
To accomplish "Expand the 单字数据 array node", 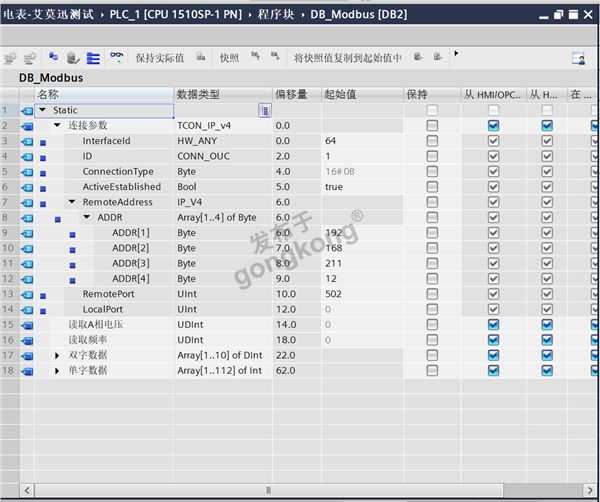I will pyautogui.click(x=57, y=371).
